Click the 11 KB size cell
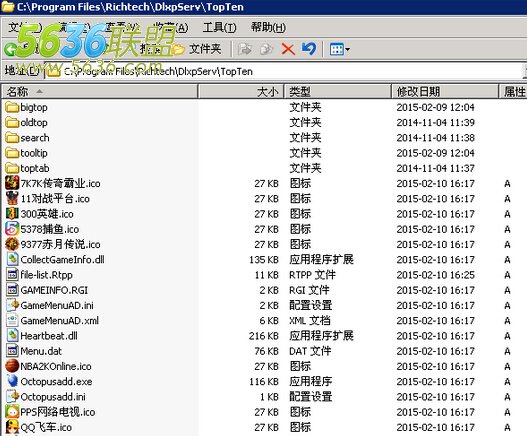Image resolution: width=527 pixels, height=436 pixels. (267, 275)
